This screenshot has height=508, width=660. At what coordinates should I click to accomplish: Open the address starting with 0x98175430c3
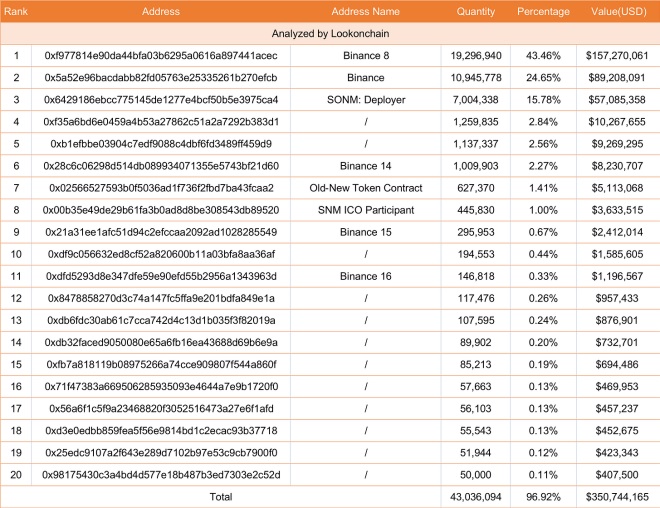[161, 474]
